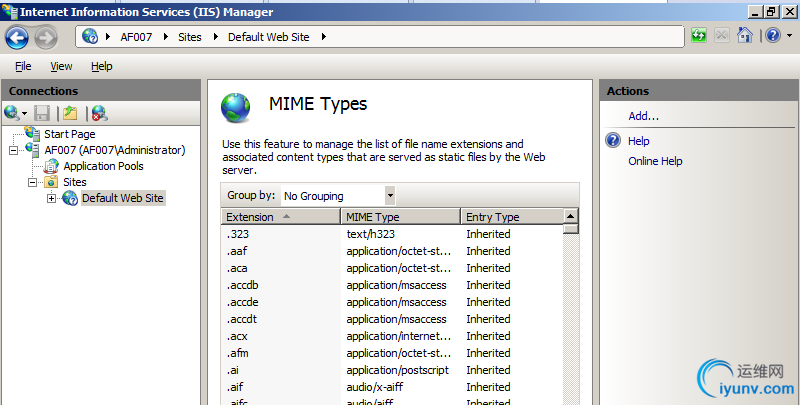Open the Help link in Actions
Viewport: 800px width, 405px height.
[639, 141]
